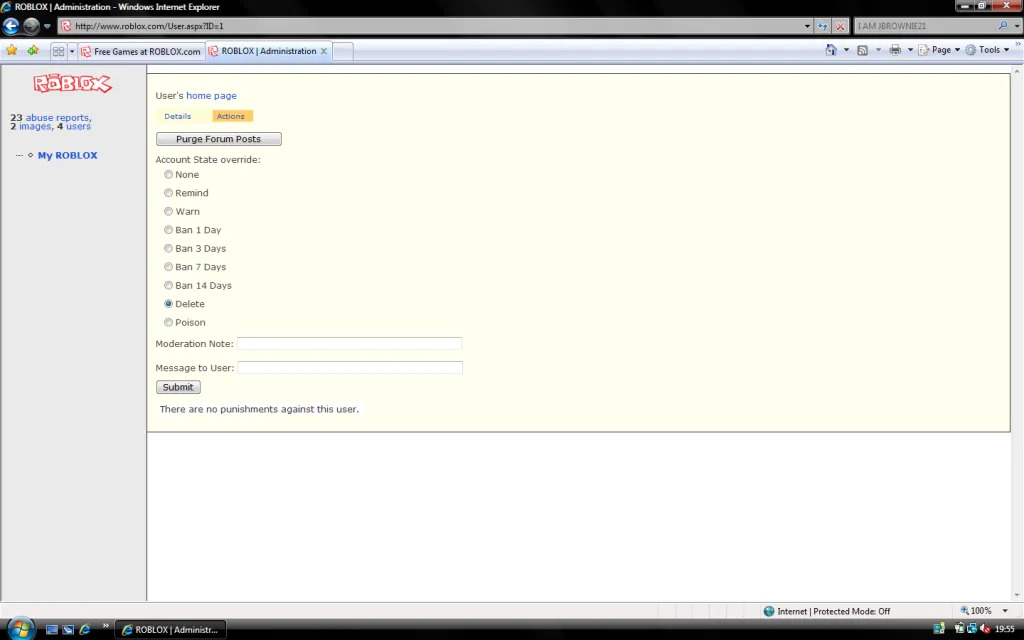Click the muted volume tray icon
This screenshot has width=1024, height=640.
coord(984,629)
